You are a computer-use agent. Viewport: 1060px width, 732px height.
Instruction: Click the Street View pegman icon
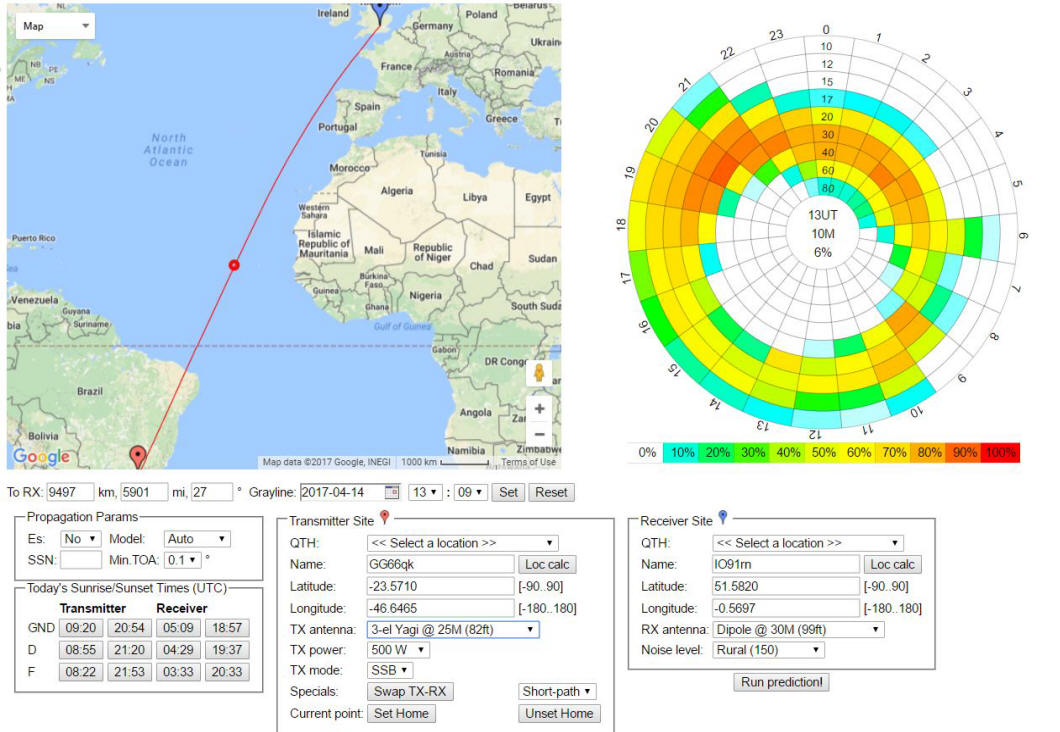click(x=539, y=374)
